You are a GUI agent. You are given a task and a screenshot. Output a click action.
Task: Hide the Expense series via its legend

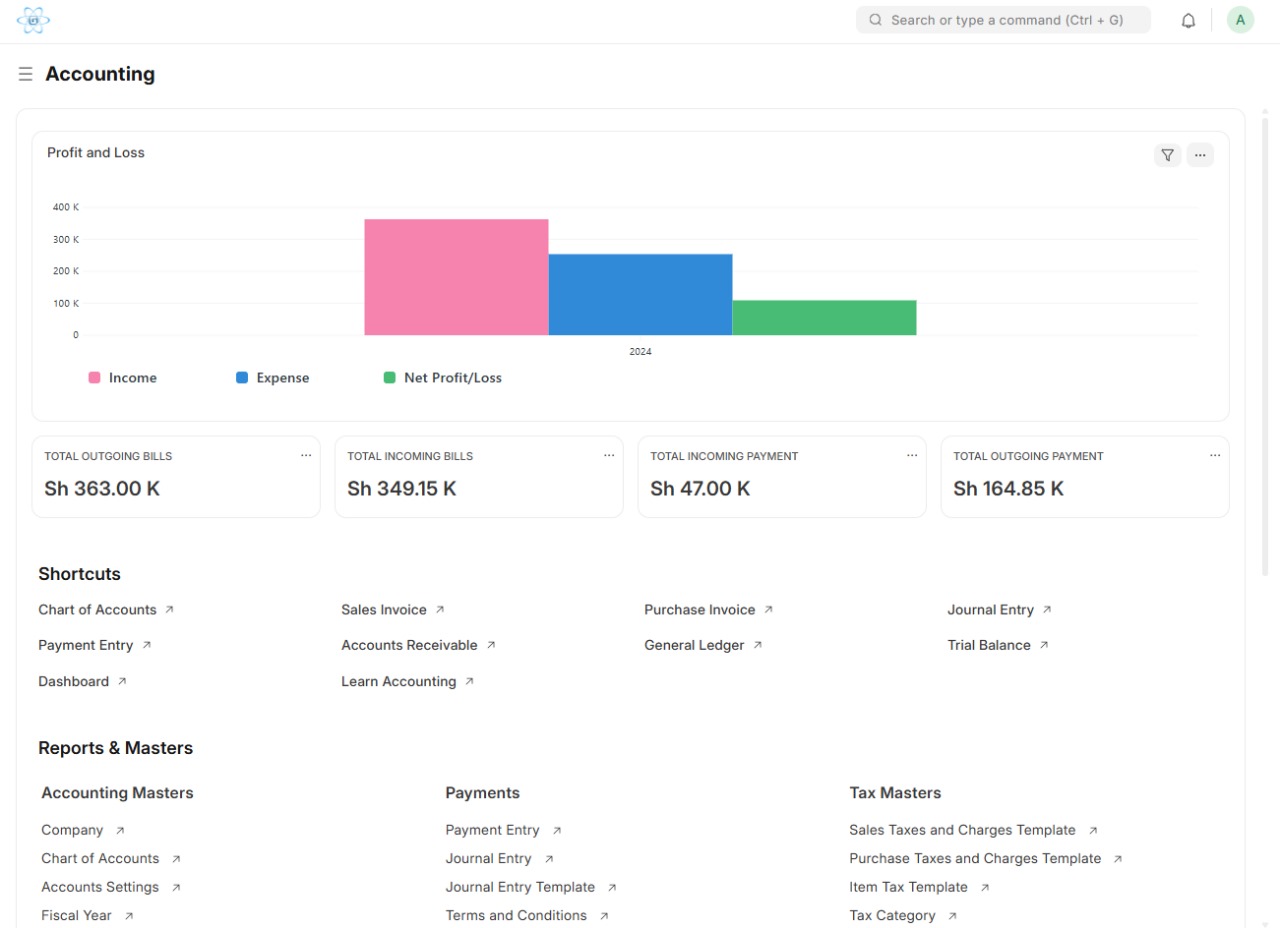click(272, 378)
